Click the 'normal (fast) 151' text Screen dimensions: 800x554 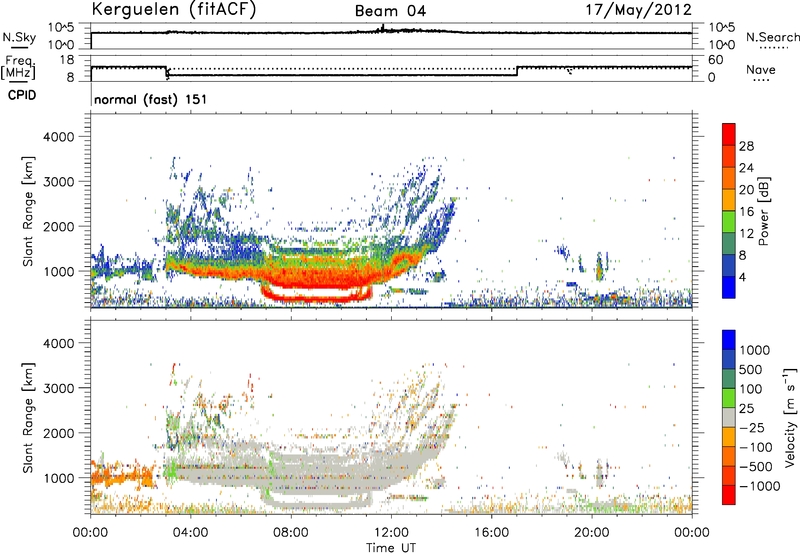coord(151,99)
